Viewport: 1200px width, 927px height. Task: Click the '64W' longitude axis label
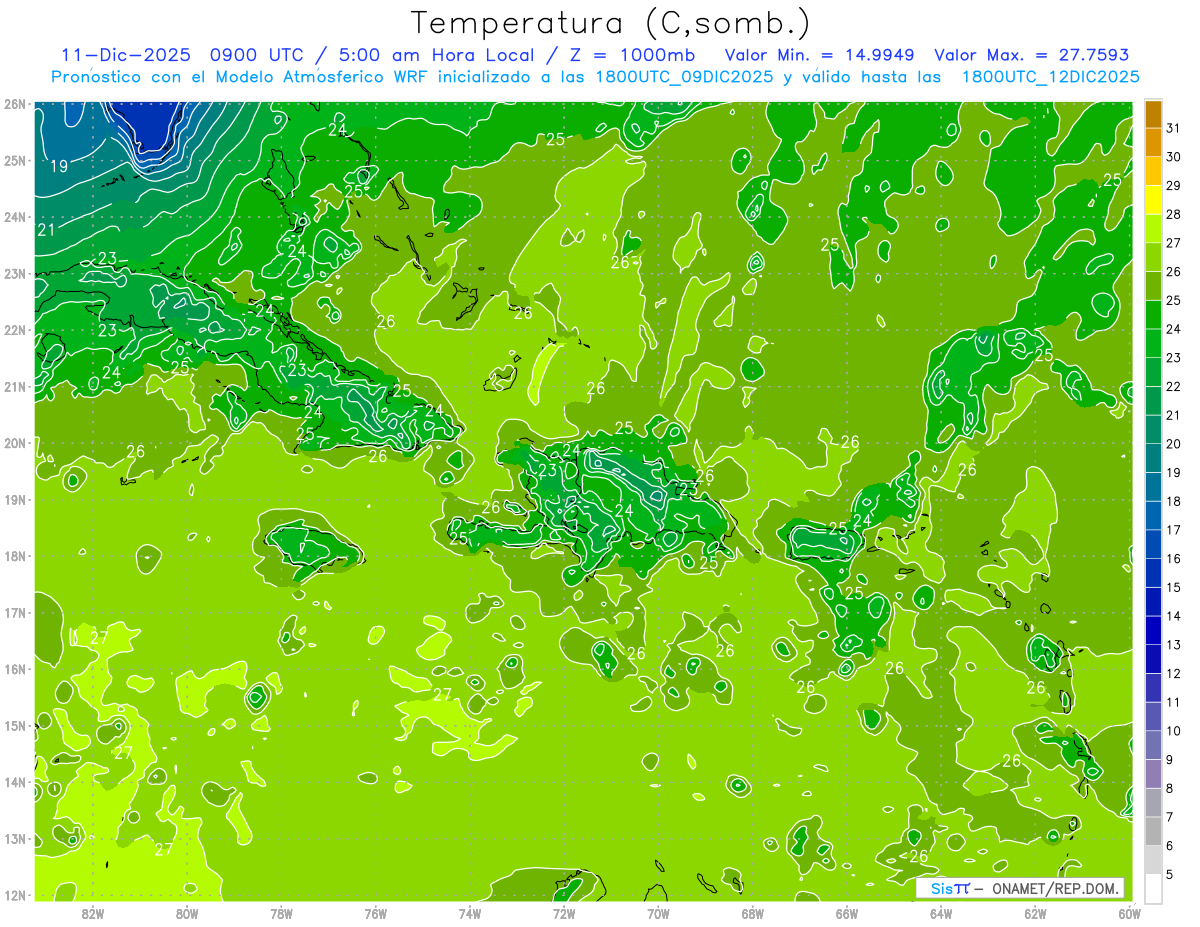[x=941, y=913]
